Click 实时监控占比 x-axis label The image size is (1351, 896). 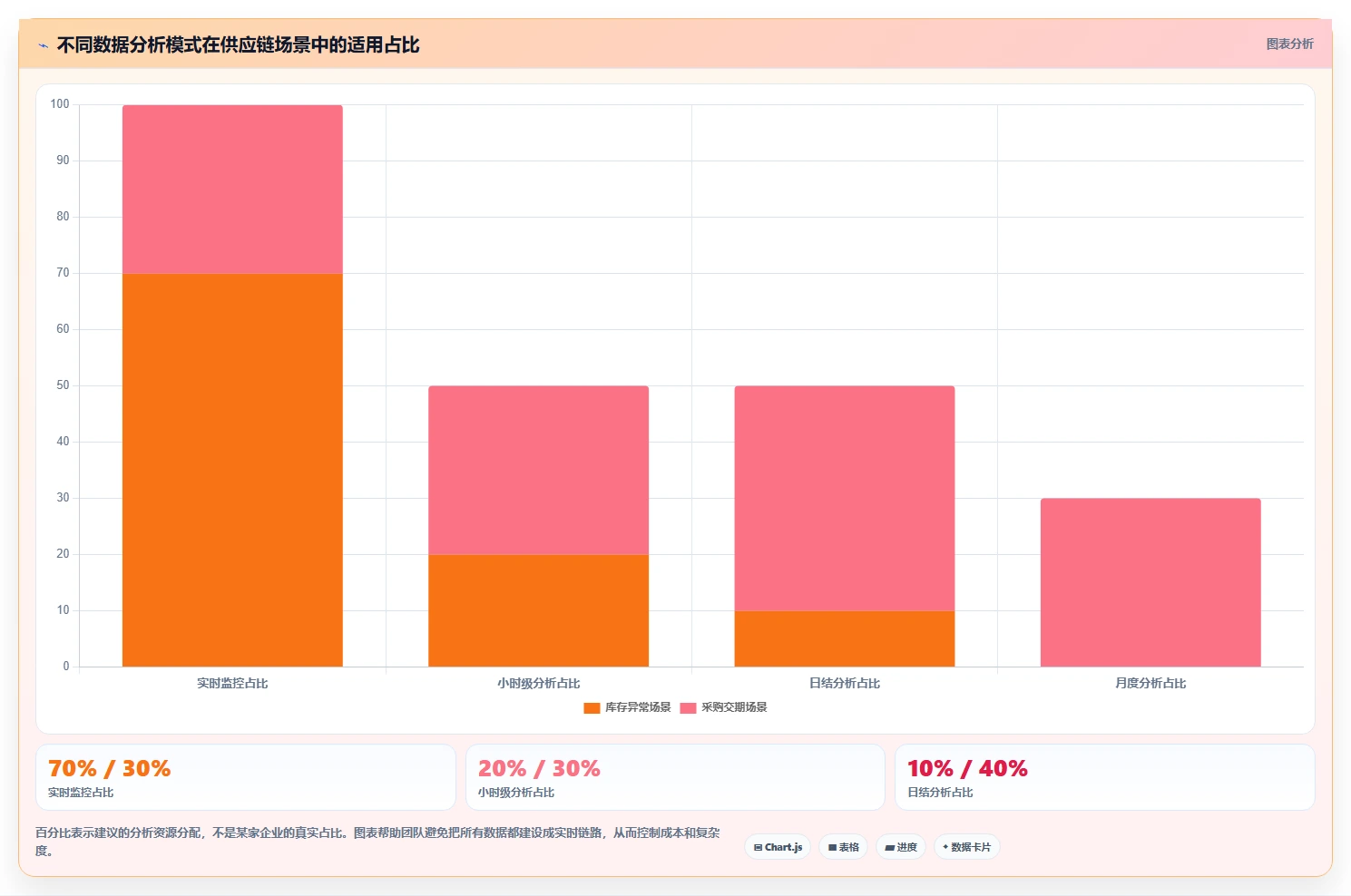coord(232,683)
